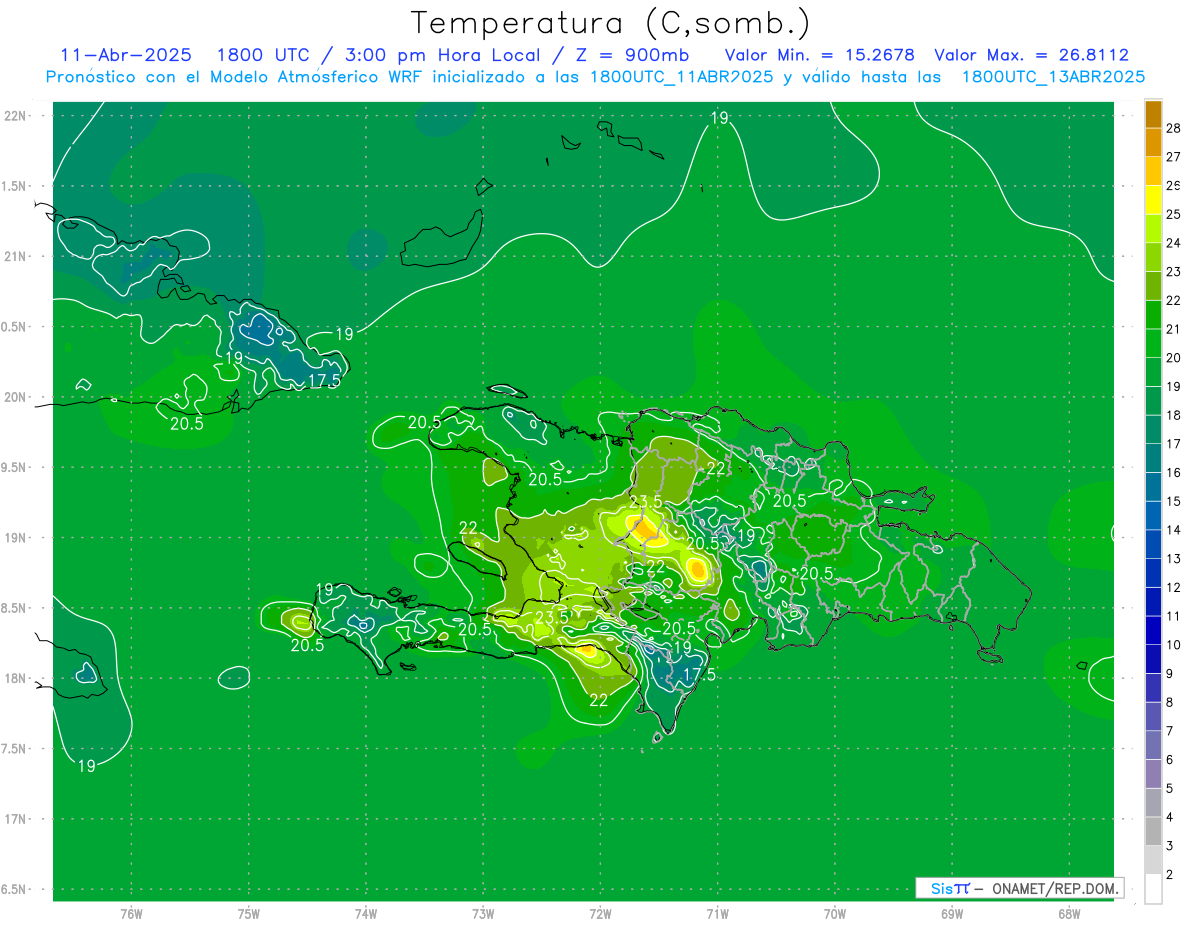Click the '17N' latitude axis label

tap(15, 819)
